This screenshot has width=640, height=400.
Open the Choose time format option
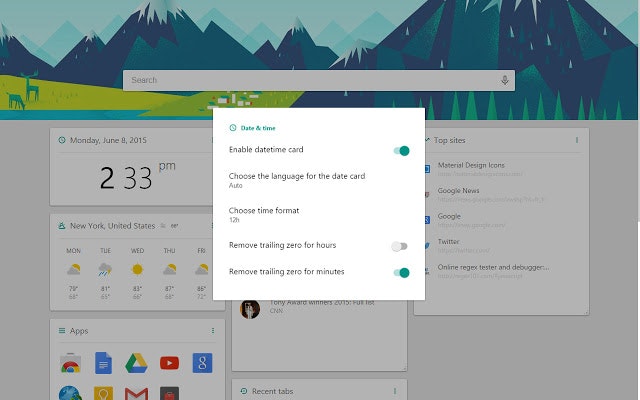318,214
